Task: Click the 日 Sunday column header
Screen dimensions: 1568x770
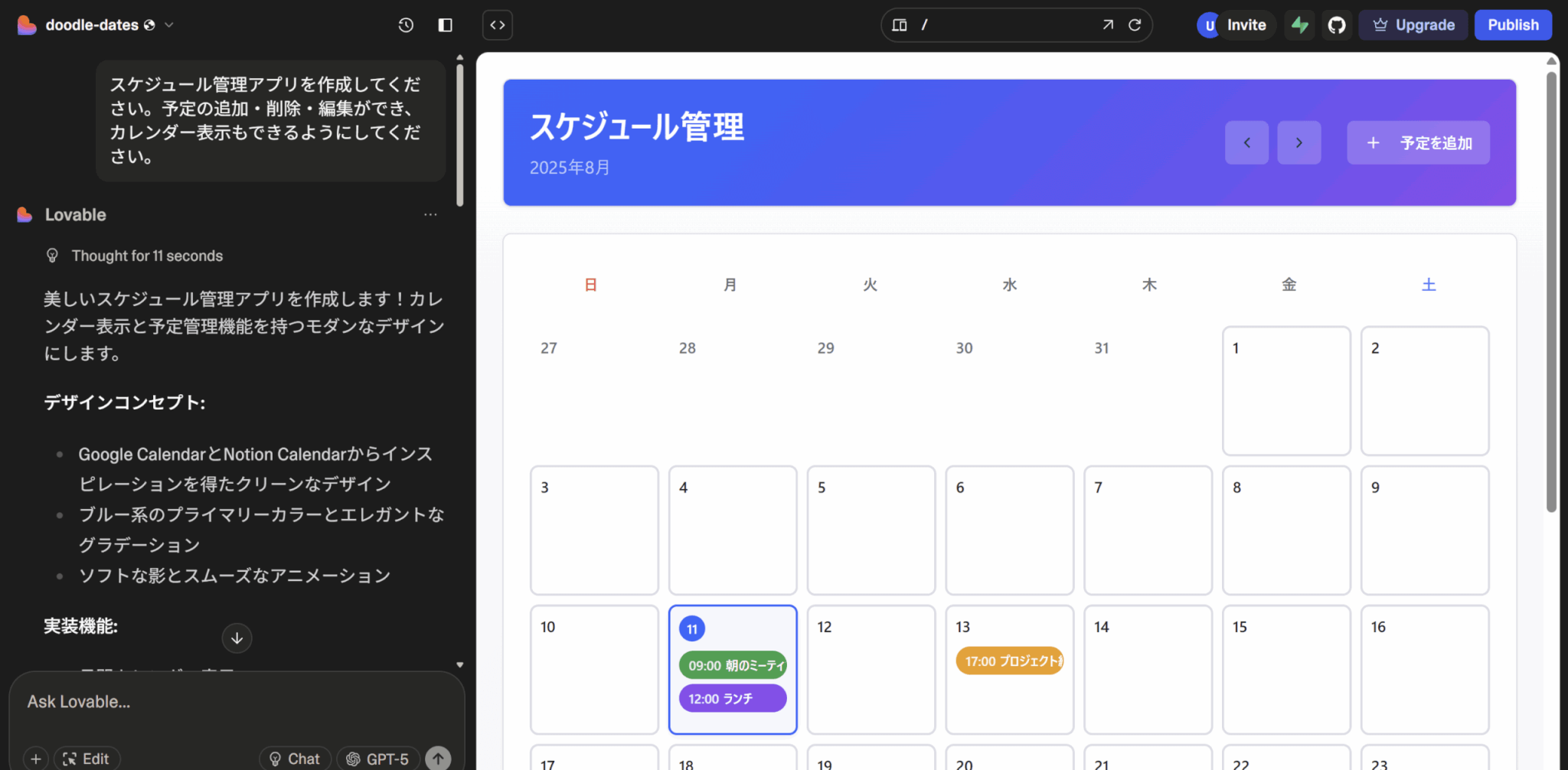Action: 590,285
